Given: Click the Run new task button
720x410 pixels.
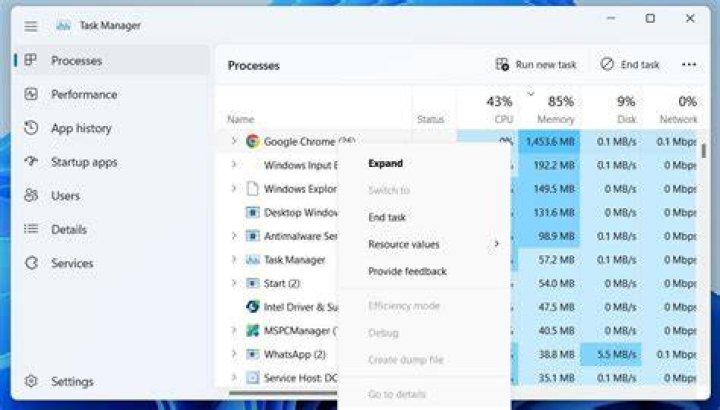Looking at the screenshot, I should [536, 65].
